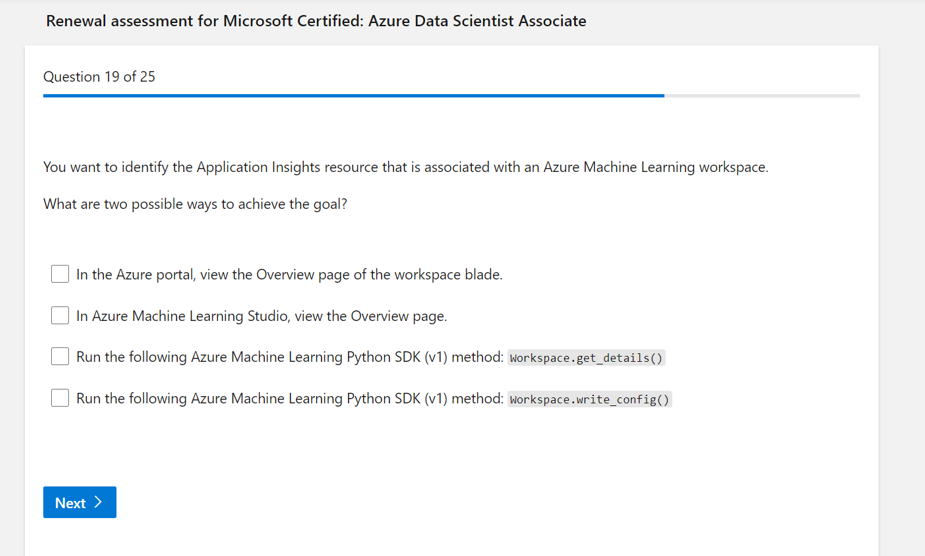The height and width of the screenshot is (556, 925).
Task: Click the Workspace.write_config() code snippet
Action: tap(589, 400)
